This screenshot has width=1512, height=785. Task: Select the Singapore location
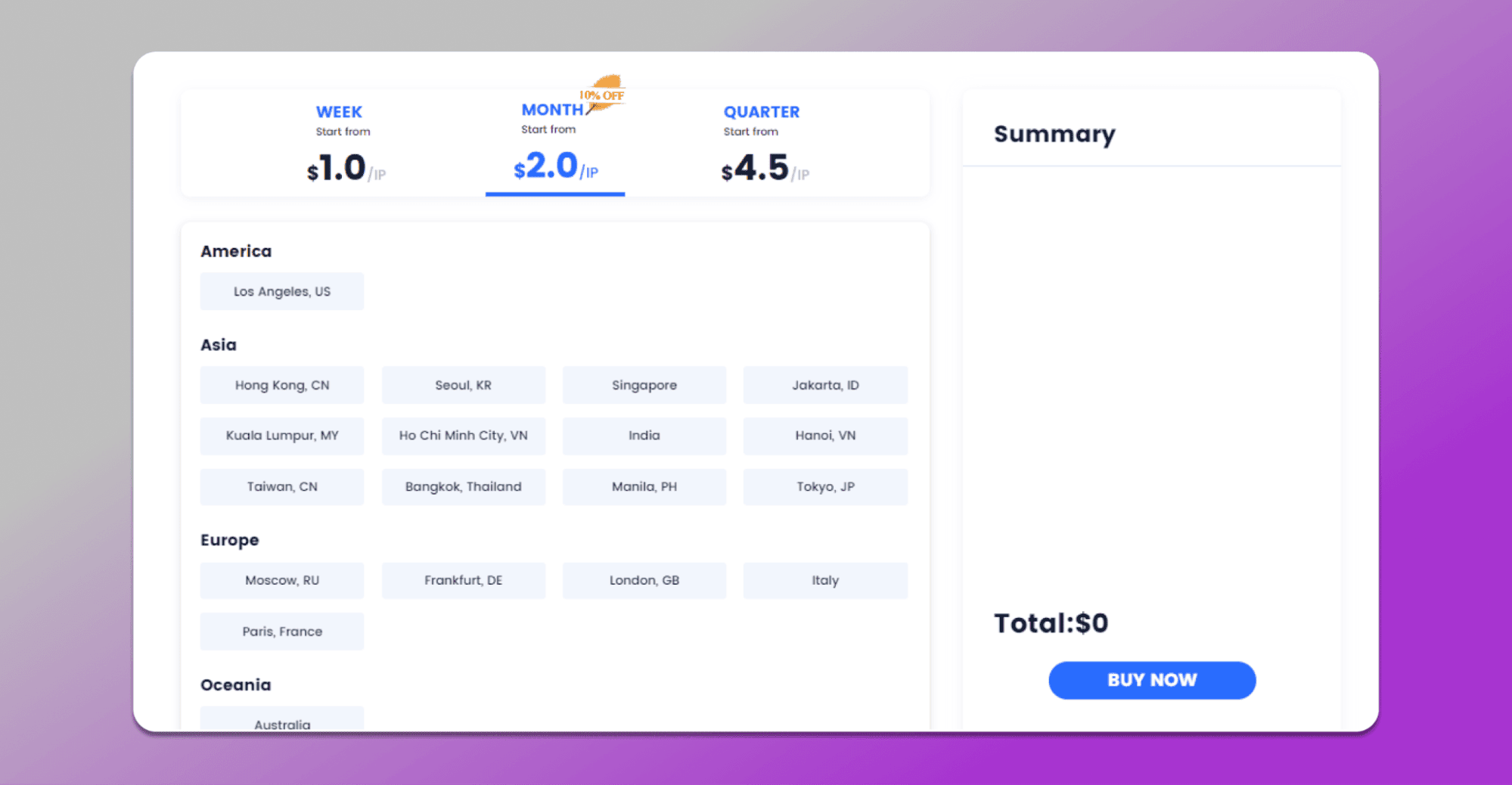(644, 385)
